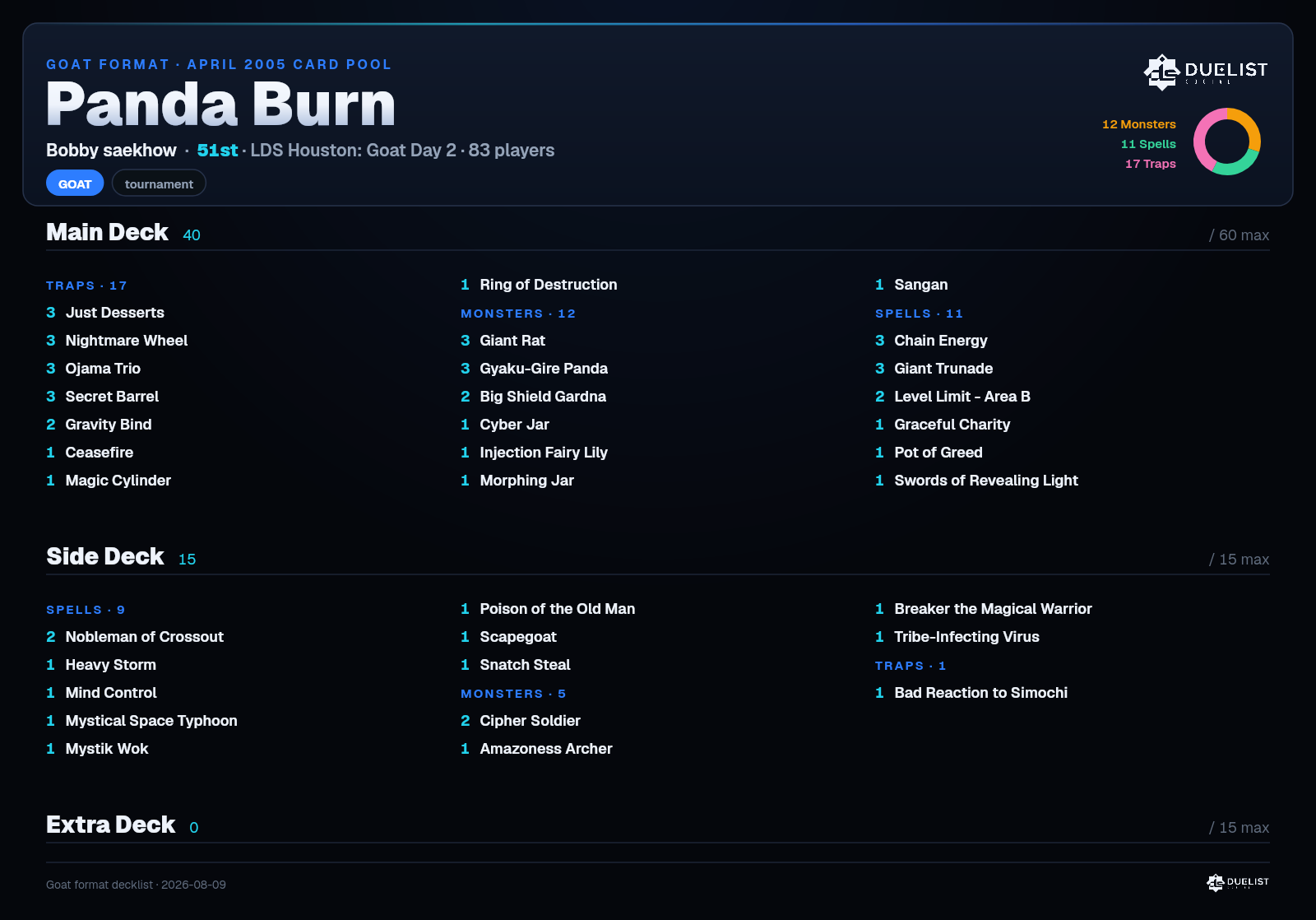The image size is (1316, 920).
Task: Select the Extra Deck section heading
Action: pos(110,825)
